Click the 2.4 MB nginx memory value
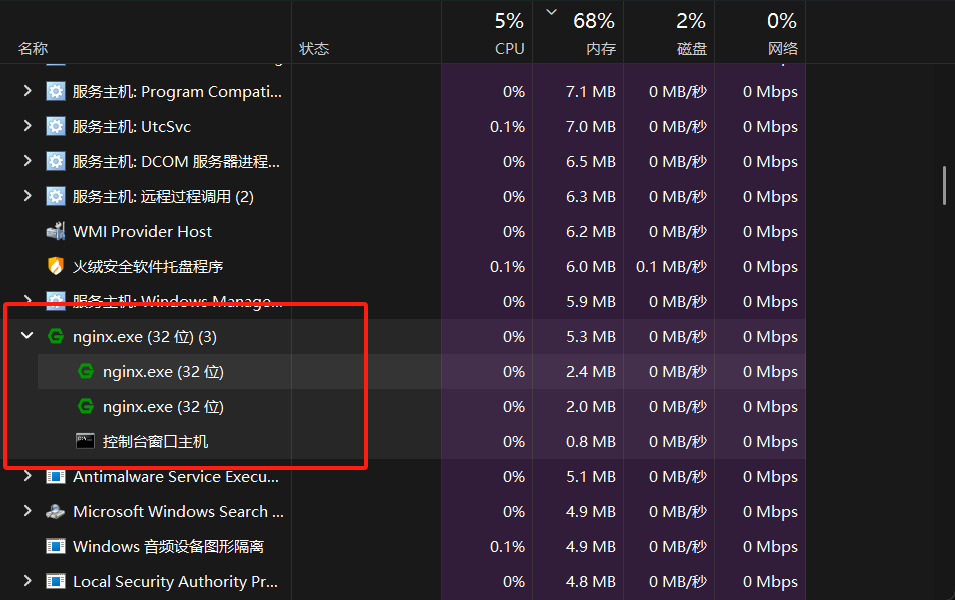Viewport: 955px width, 600px height. (x=590, y=371)
